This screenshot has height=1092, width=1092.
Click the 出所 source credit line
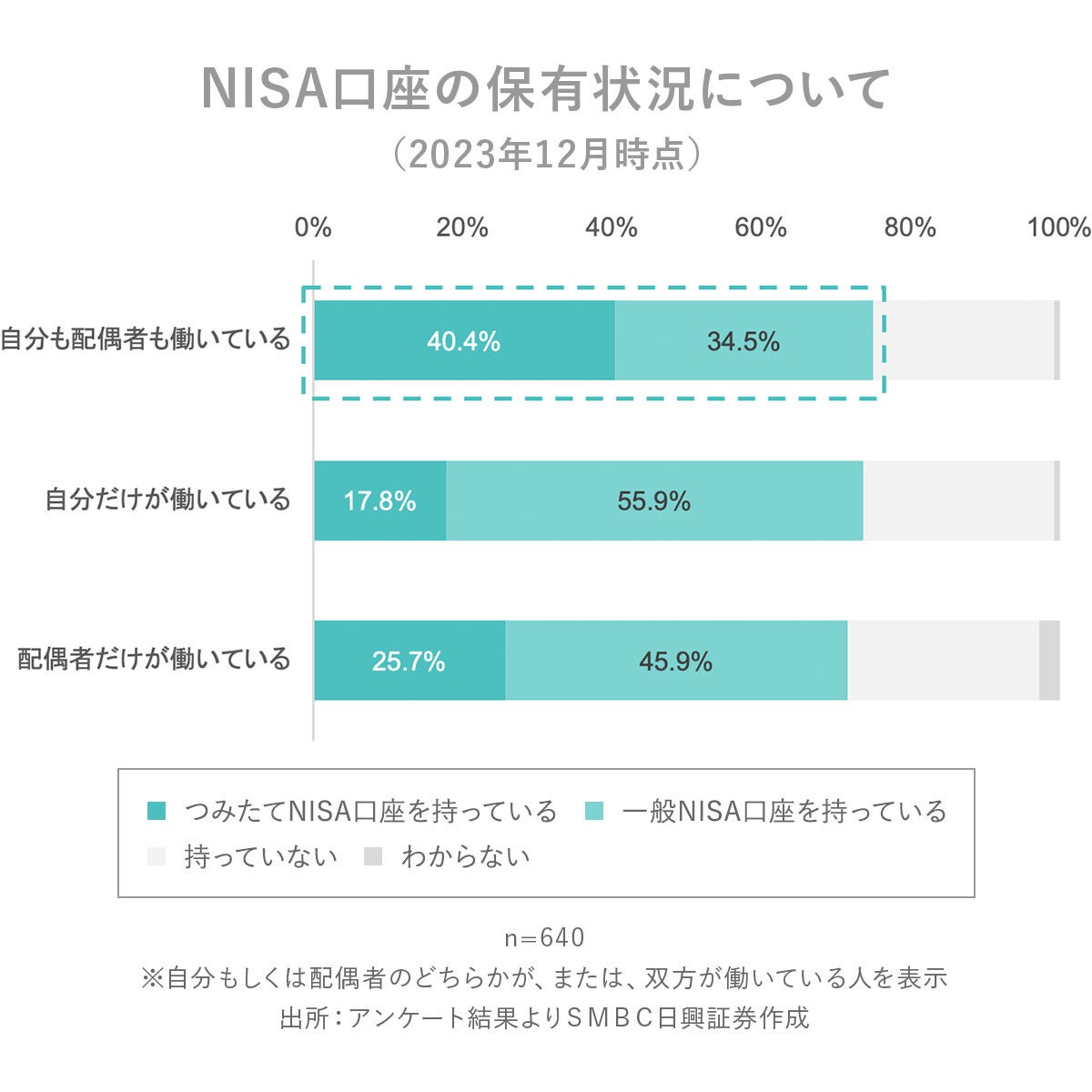[545, 1017]
